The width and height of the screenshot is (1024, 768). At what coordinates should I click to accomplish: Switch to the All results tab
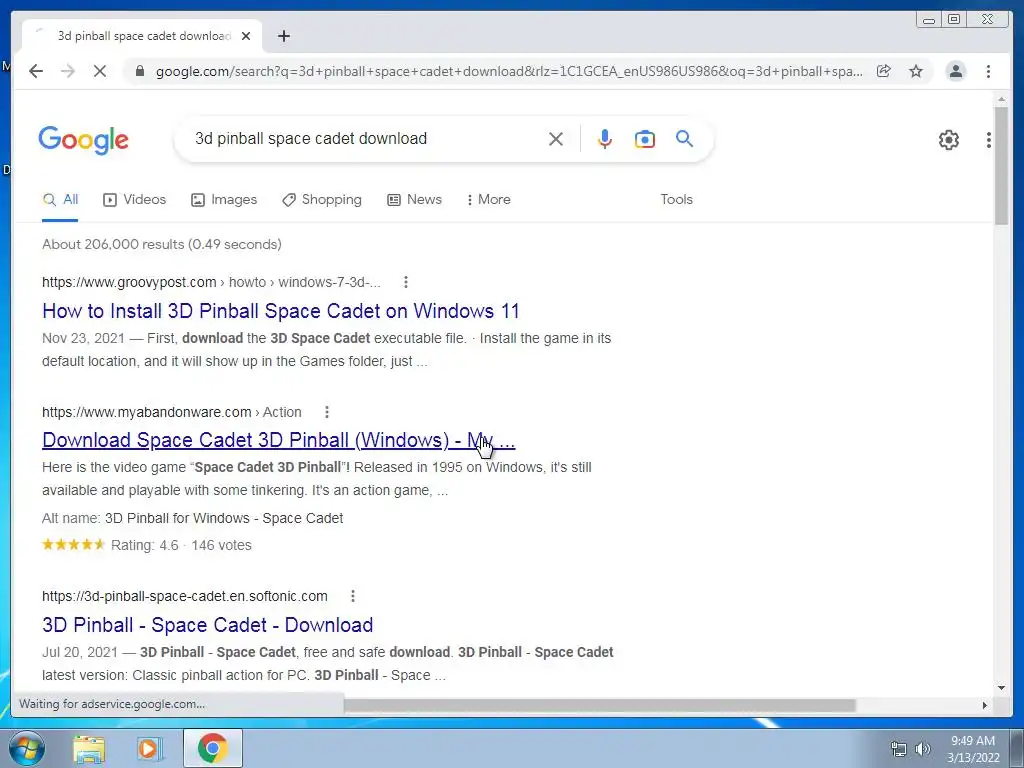60,200
